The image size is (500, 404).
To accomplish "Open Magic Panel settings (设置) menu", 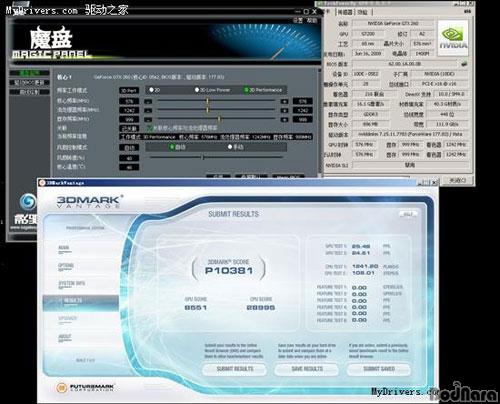I will click(298, 21).
